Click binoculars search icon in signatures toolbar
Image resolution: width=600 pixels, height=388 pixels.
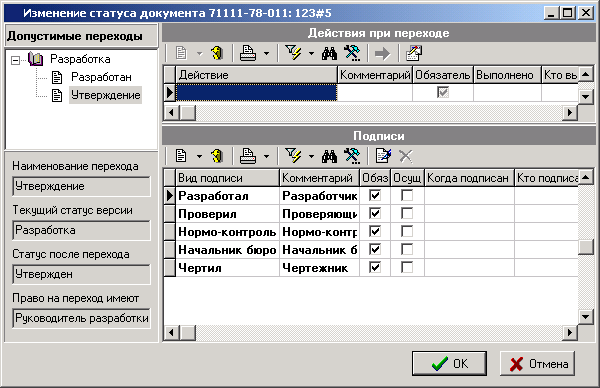point(329,156)
